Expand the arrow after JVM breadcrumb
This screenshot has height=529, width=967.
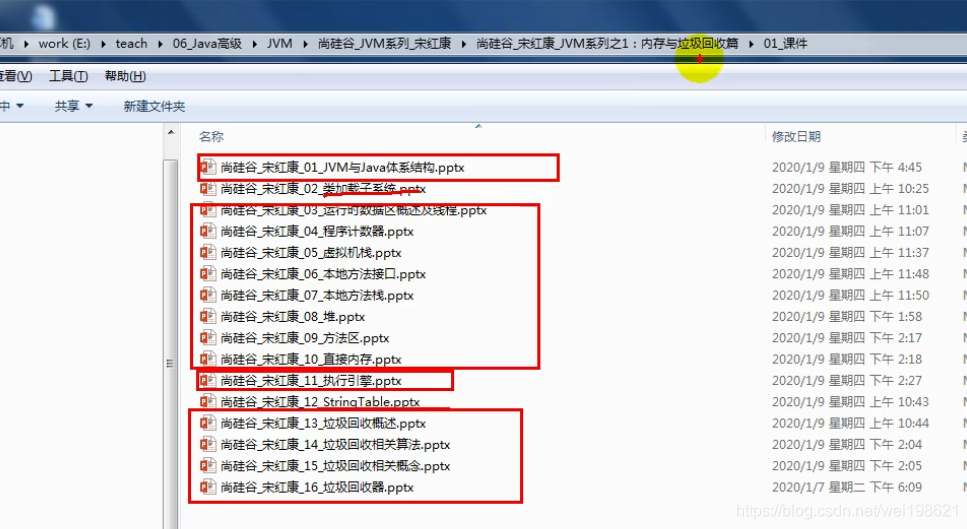coord(305,44)
